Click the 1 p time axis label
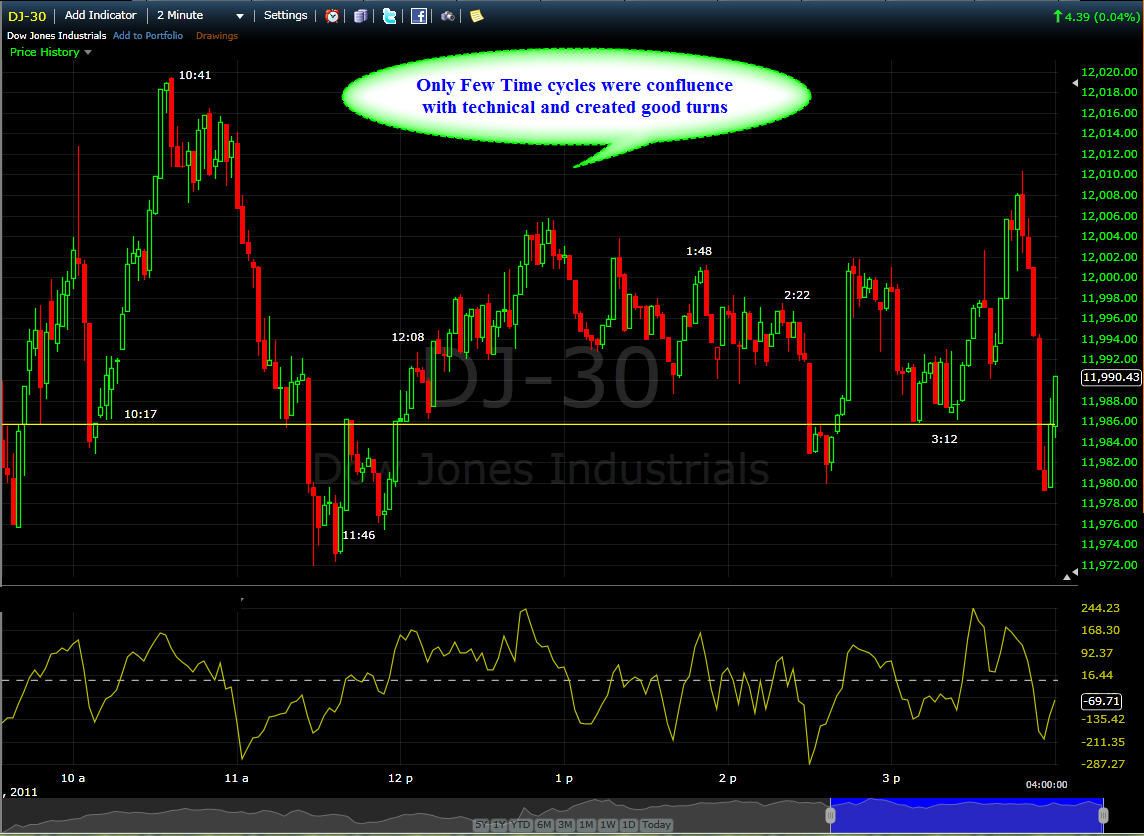Image resolution: width=1144 pixels, height=836 pixels. pyautogui.click(x=564, y=778)
